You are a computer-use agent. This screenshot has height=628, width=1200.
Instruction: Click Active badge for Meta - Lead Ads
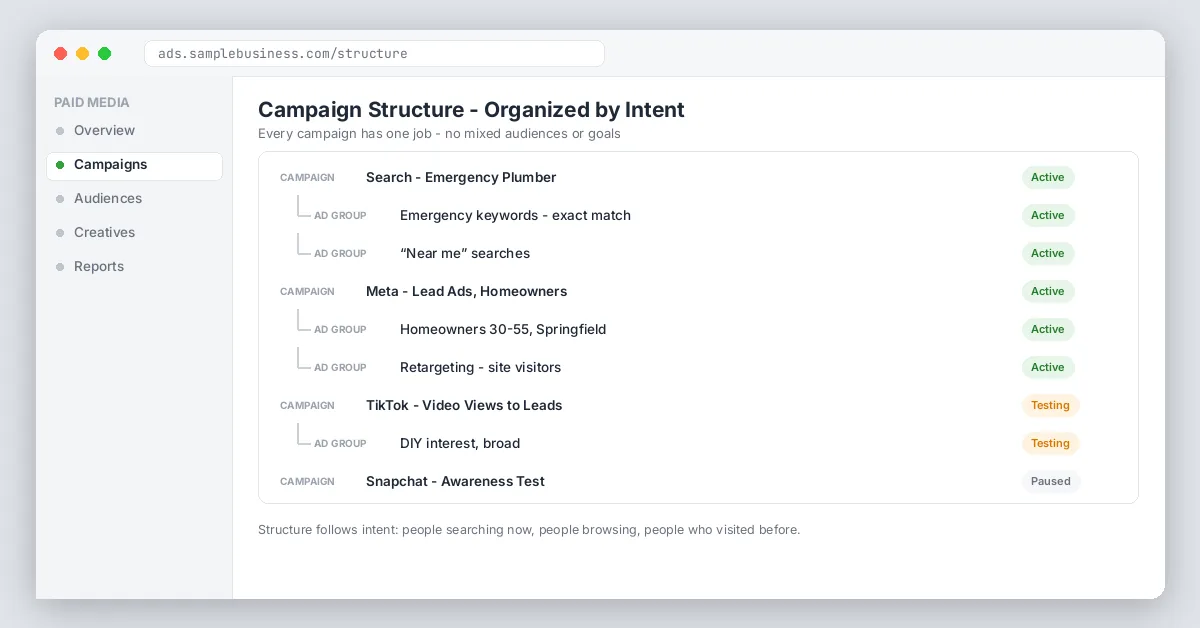[1048, 291]
